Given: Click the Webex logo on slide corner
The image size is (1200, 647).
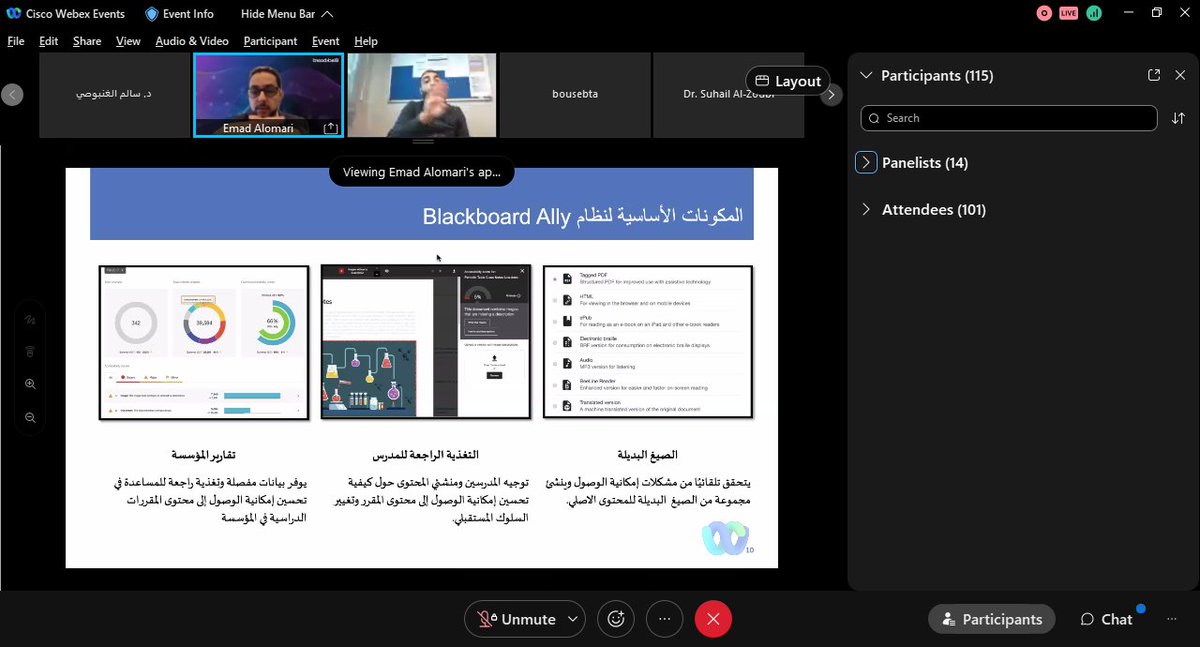Looking at the screenshot, I should 724,538.
